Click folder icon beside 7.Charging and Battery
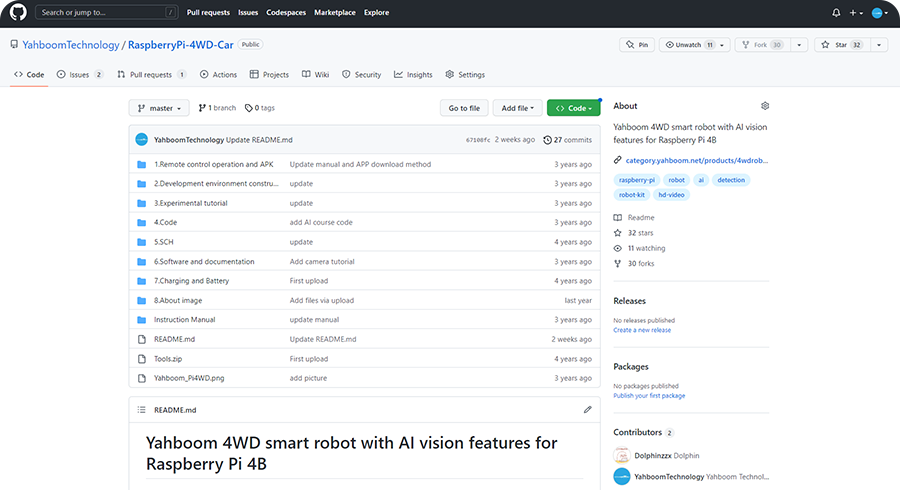 [x=142, y=281]
